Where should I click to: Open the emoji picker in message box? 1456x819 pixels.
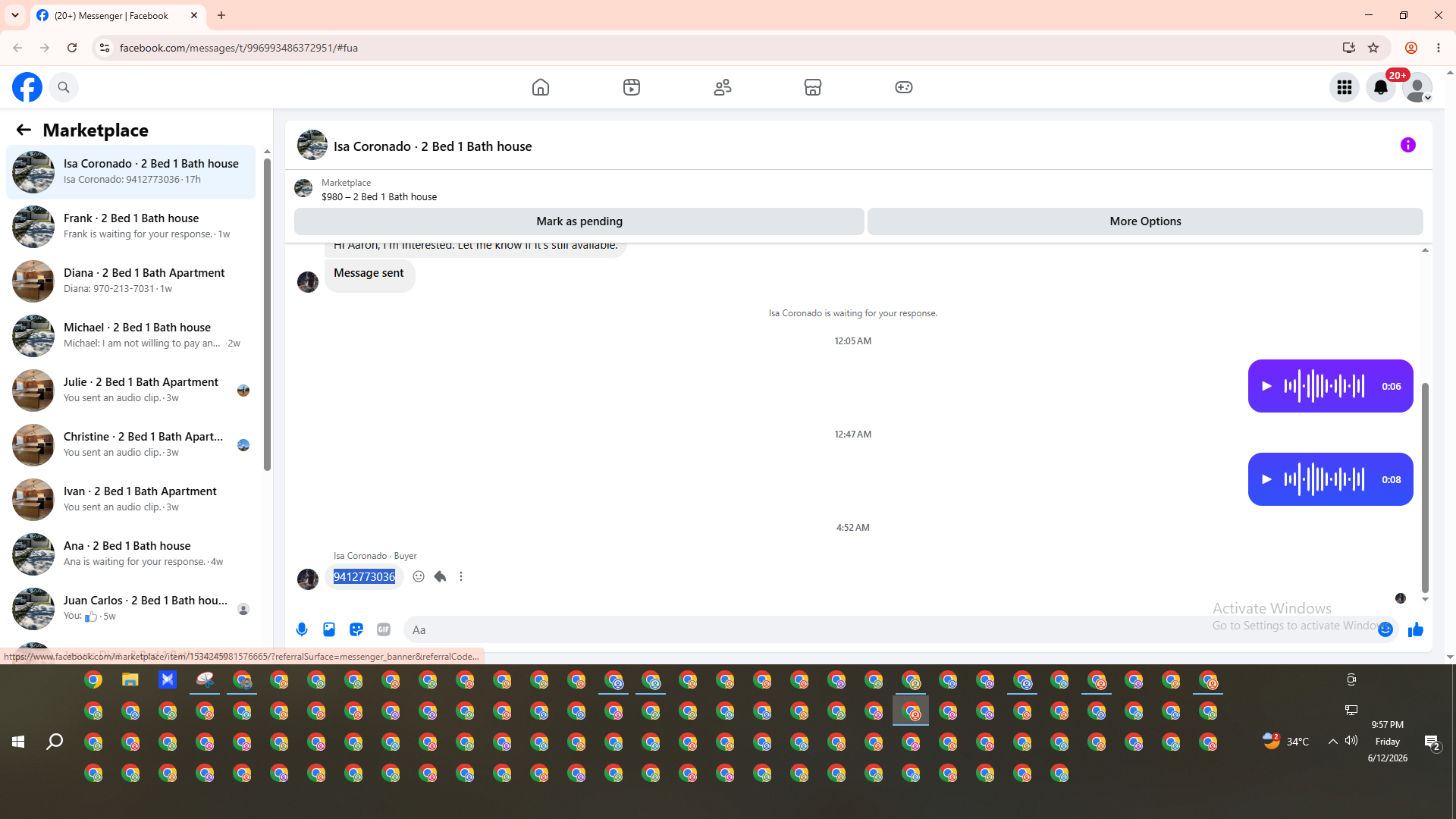(1385, 629)
